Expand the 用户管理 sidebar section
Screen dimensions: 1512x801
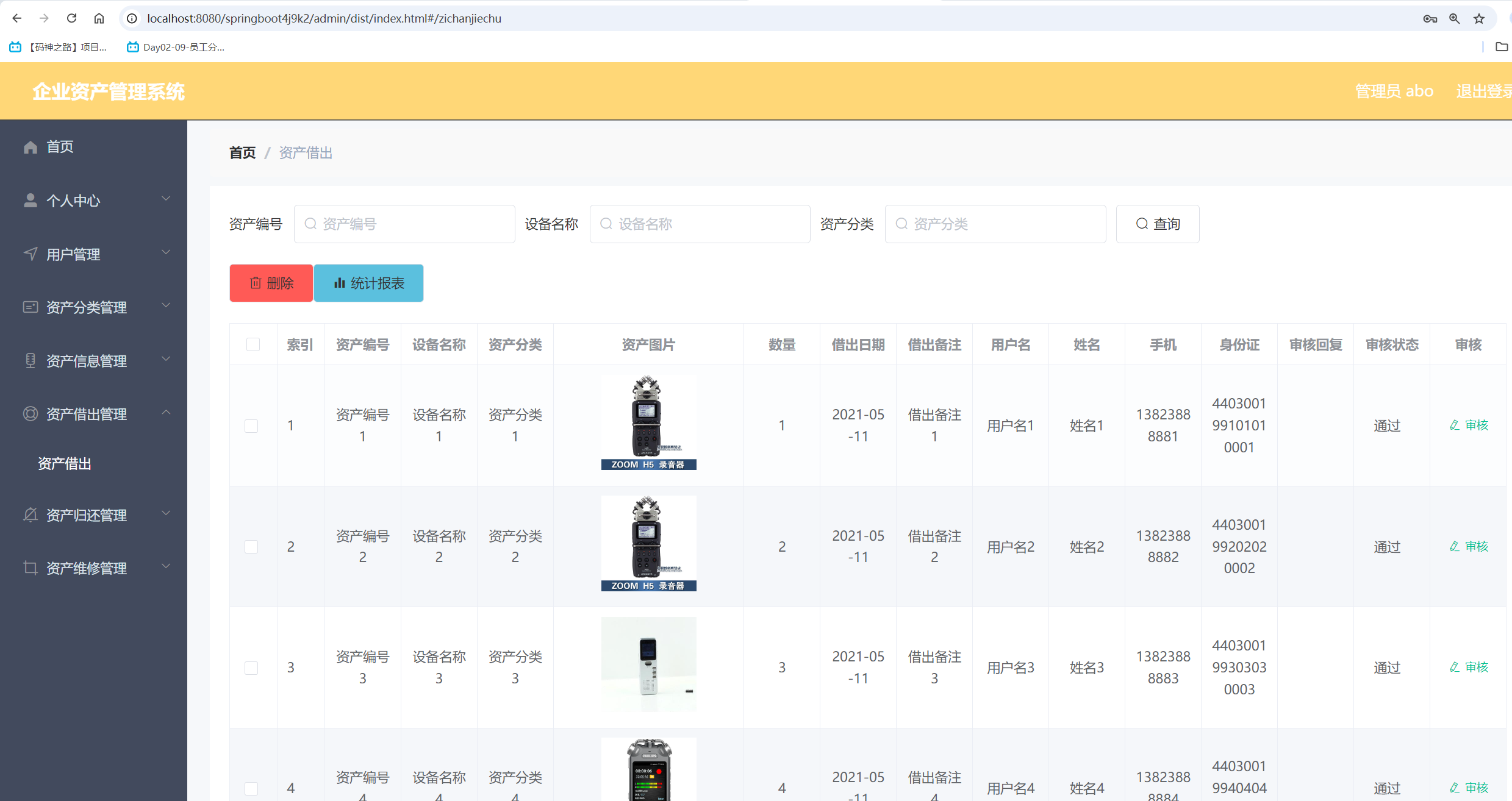[166, 252]
